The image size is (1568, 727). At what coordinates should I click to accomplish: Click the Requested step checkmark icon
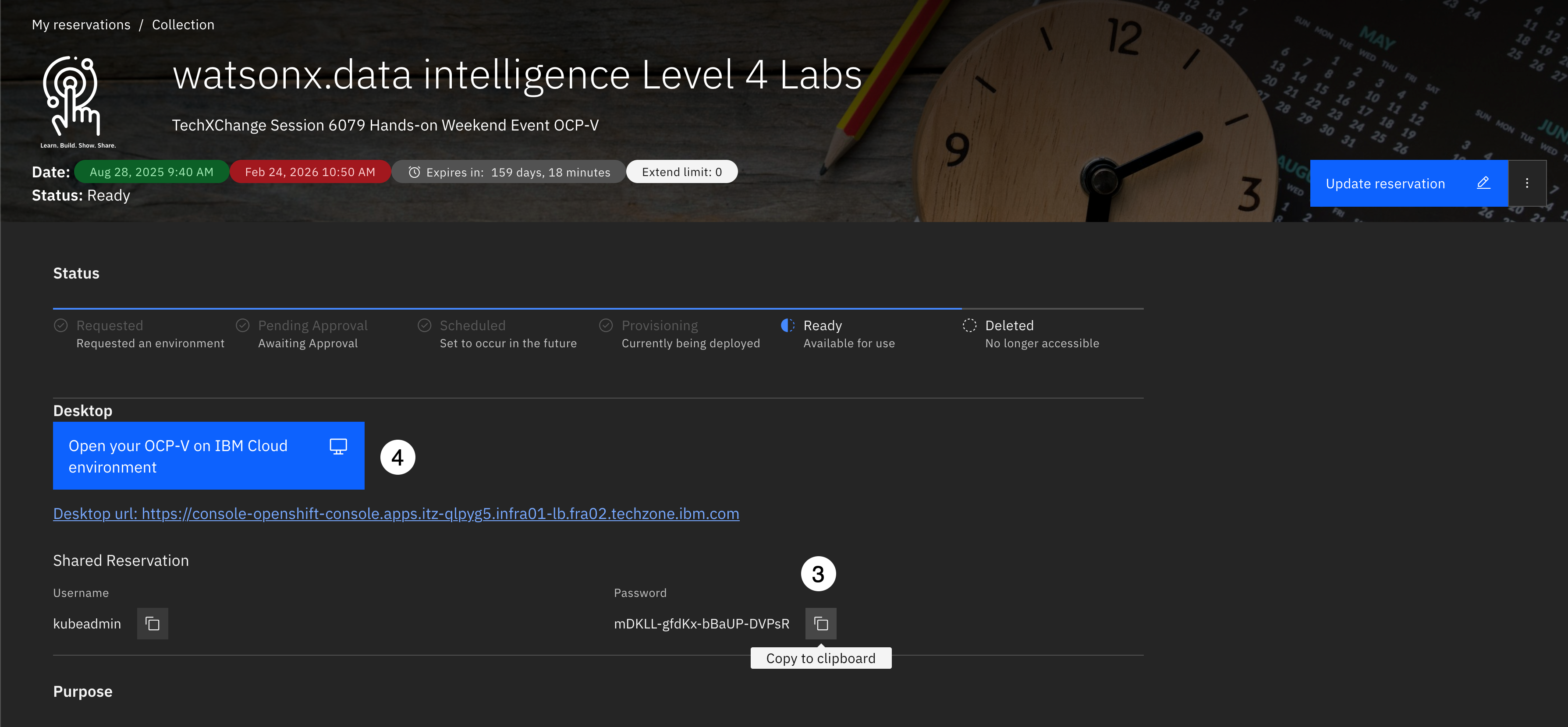click(61, 325)
